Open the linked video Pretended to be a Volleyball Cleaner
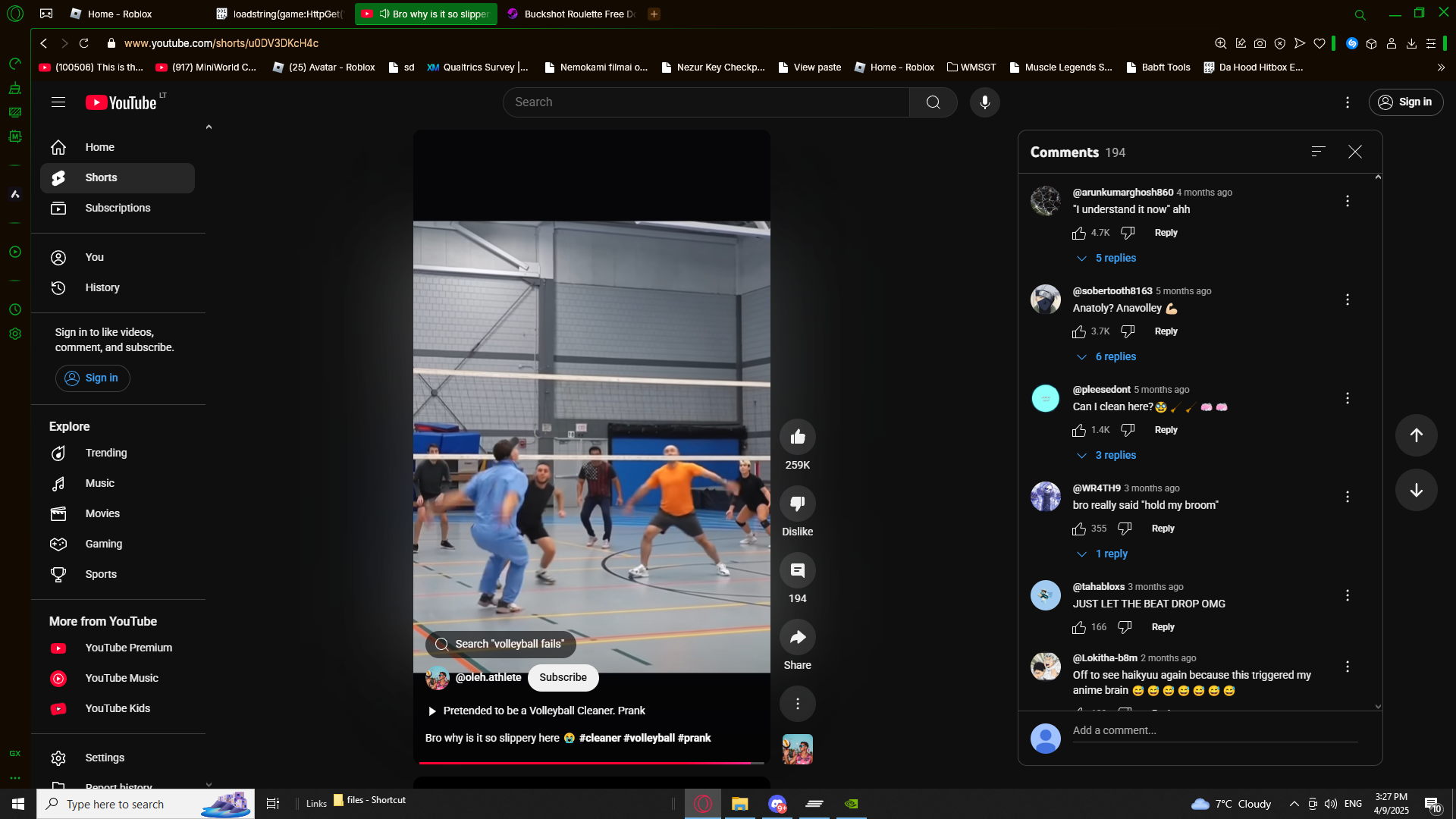This screenshot has height=819, width=1456. coord(537,711)
